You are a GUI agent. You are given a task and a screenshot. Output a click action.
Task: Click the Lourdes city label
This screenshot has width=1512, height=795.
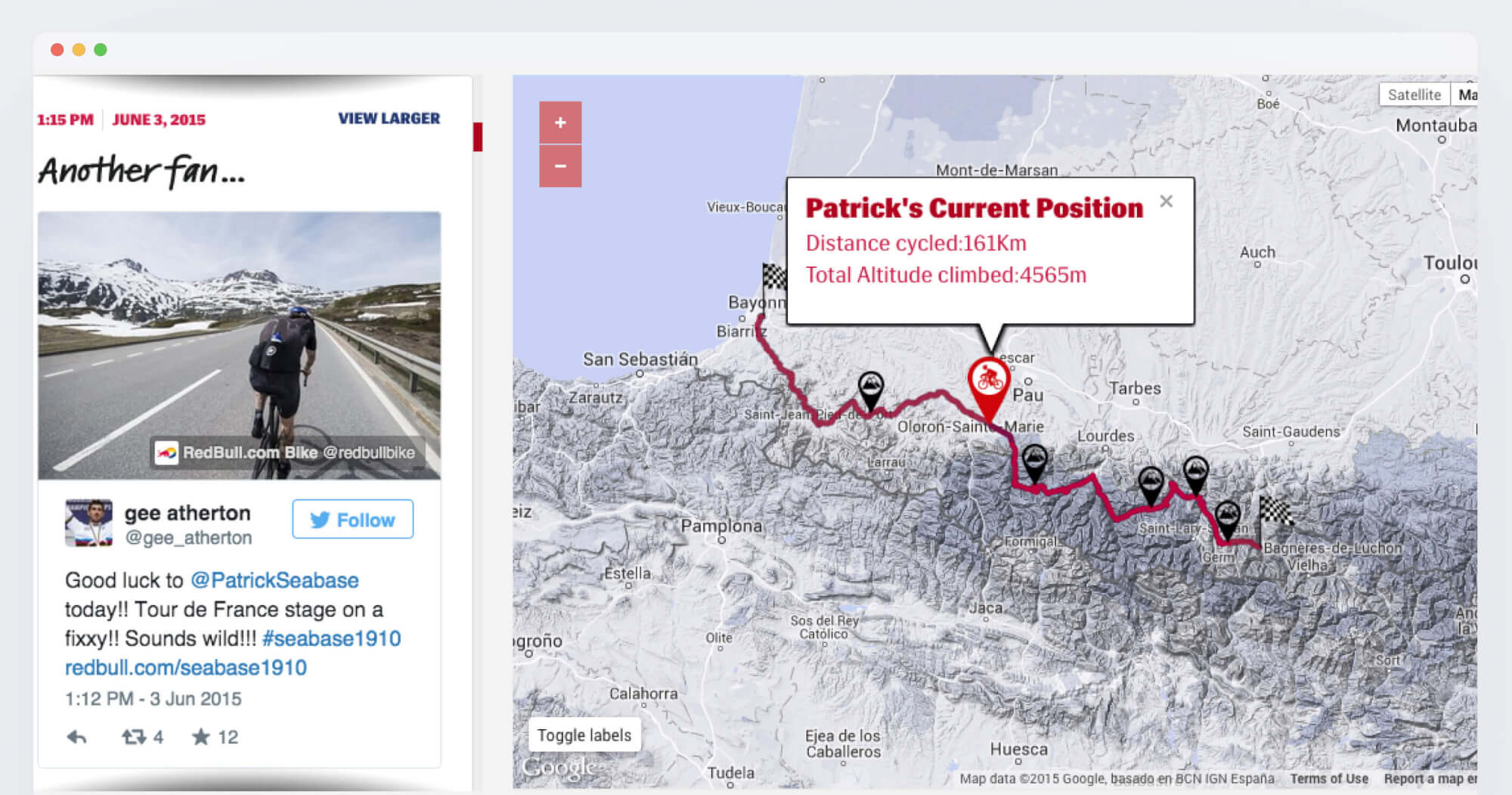pyautogui.click(x=1105, y=436)
